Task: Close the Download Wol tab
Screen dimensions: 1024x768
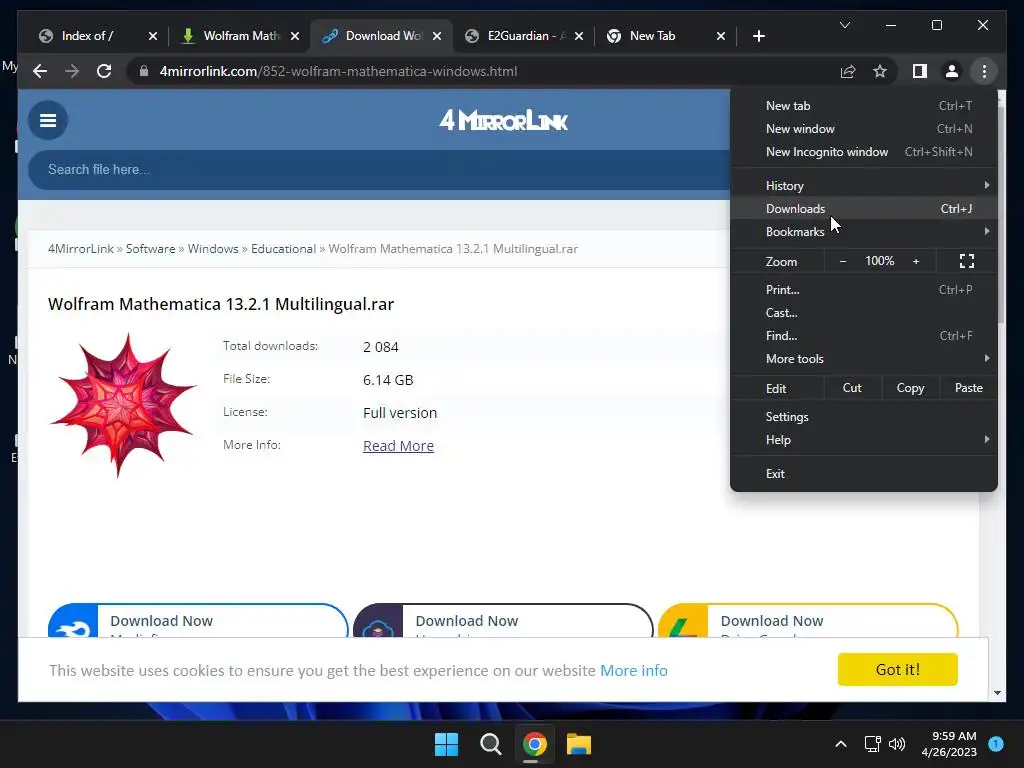Action: click(437, 36)
